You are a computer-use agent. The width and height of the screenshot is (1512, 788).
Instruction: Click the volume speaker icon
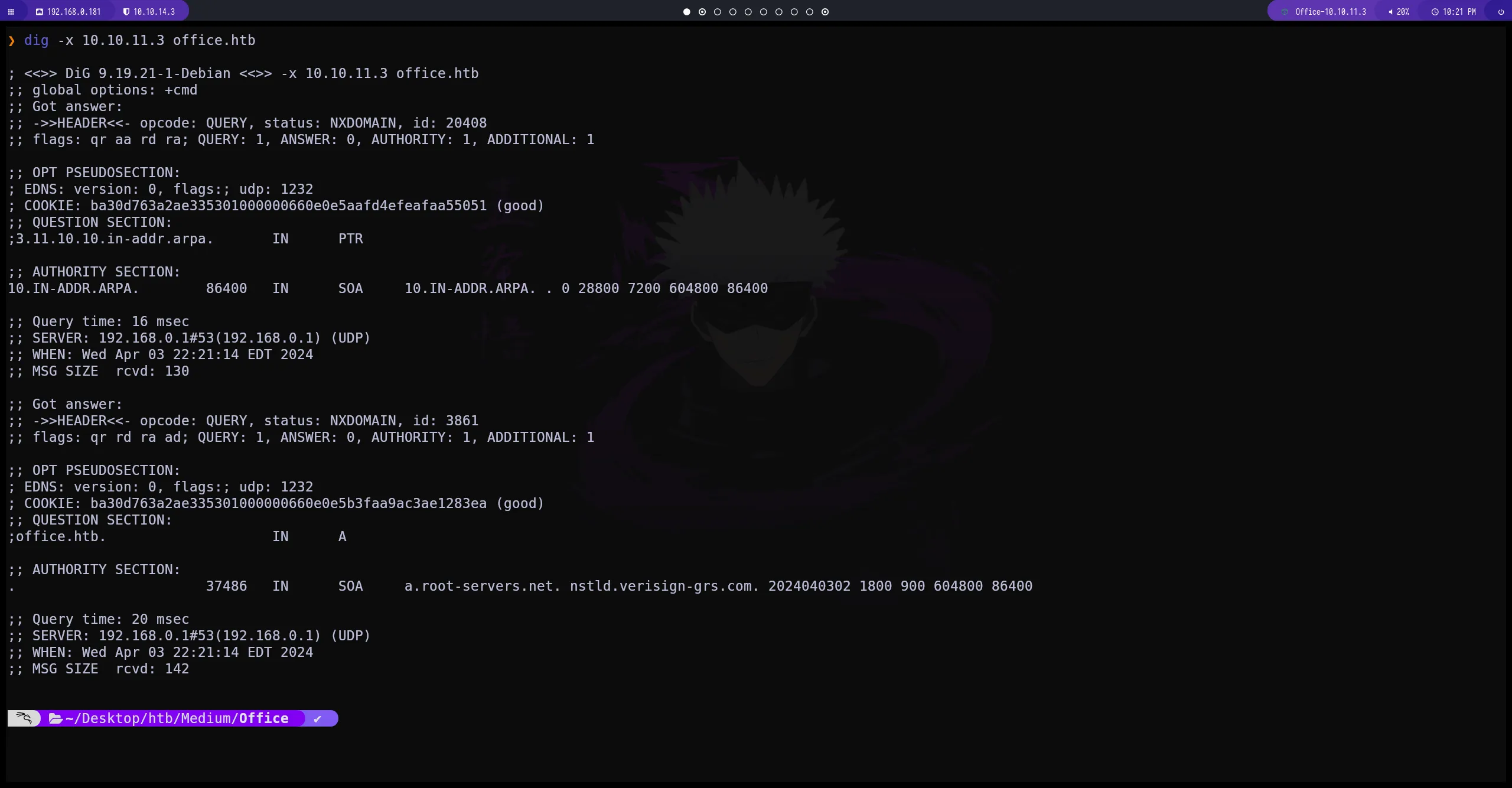[x=1390, y=12]
